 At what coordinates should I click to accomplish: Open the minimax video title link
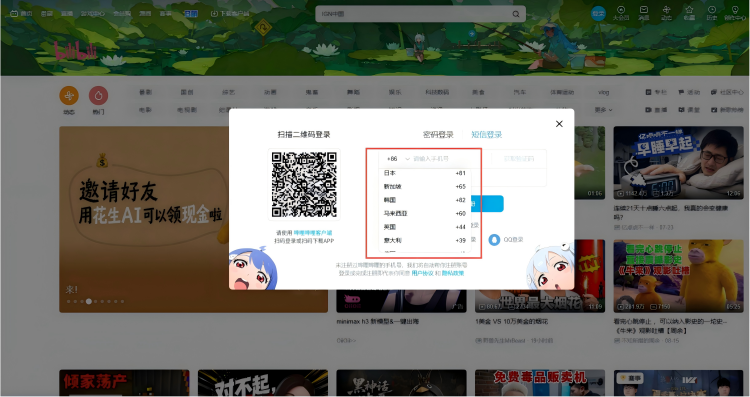click(377, 321)
